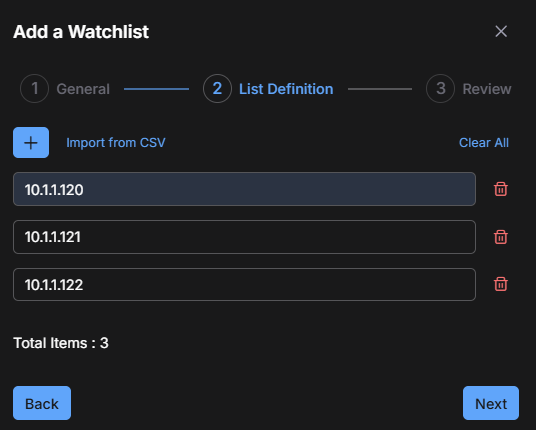Image resolution: width=536 pixels, height=430 pixels.
Task: Open Import from CSV
Action: [x=116, y=143]
